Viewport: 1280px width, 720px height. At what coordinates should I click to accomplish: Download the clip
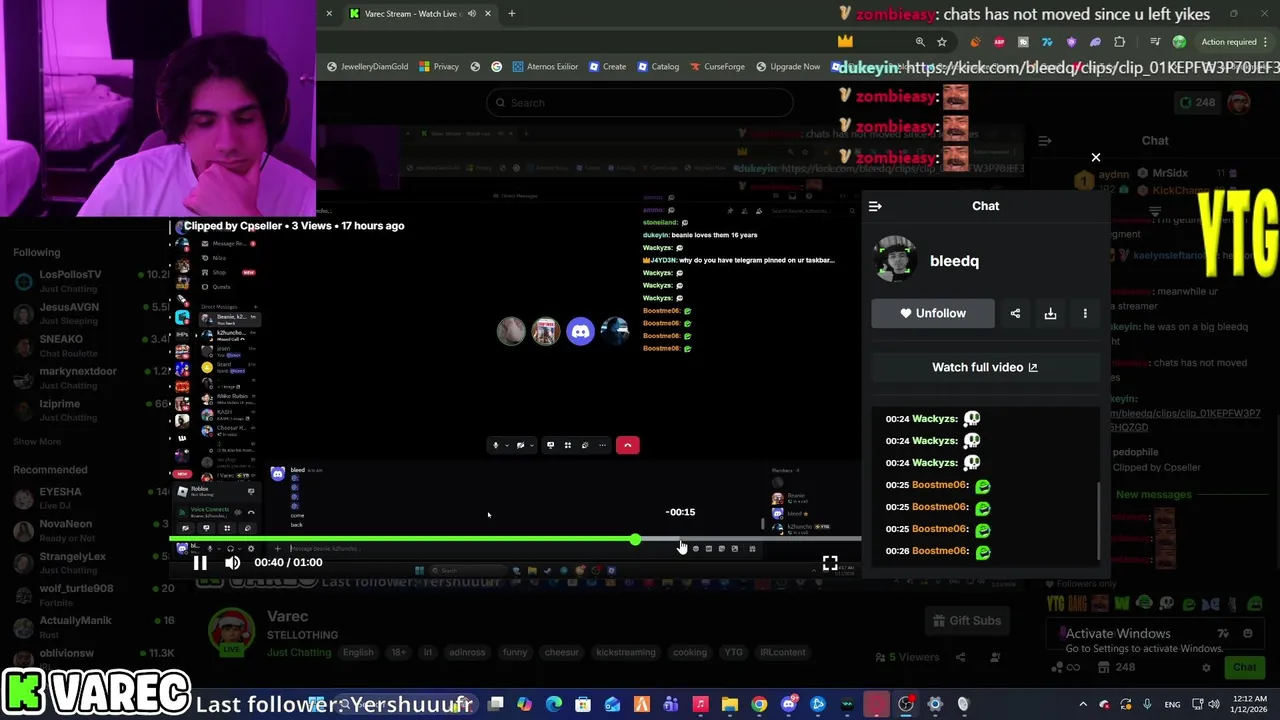coord(1050,313)
